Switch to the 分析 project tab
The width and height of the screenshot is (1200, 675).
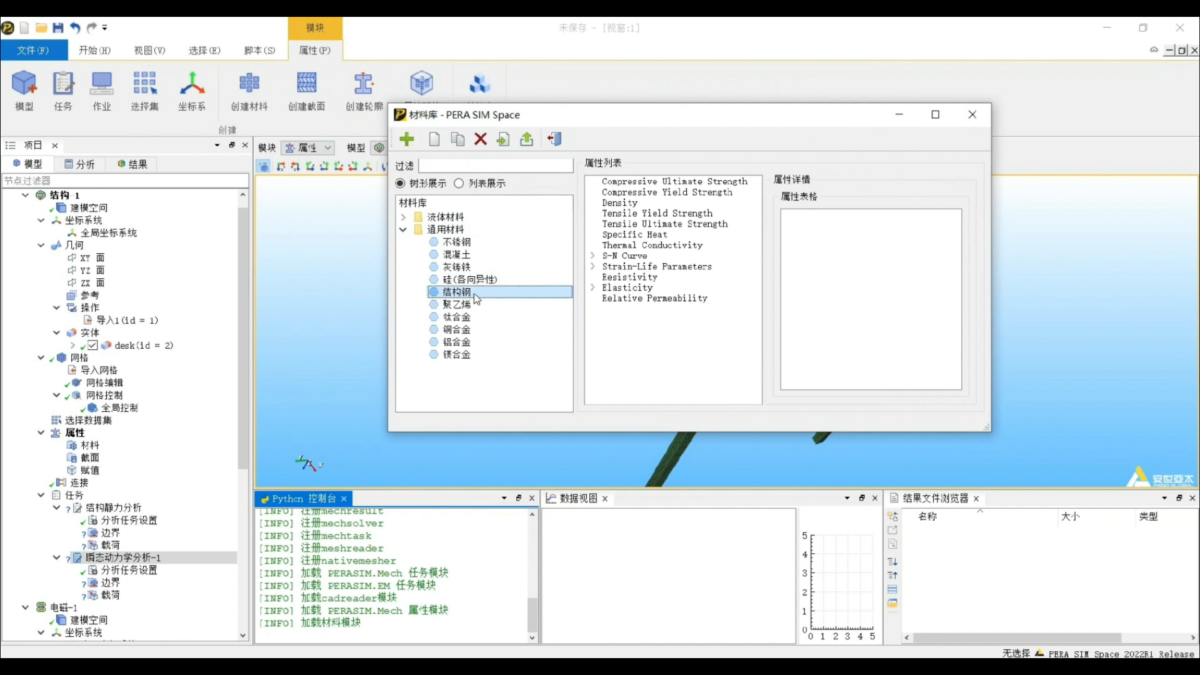point(80,164)
